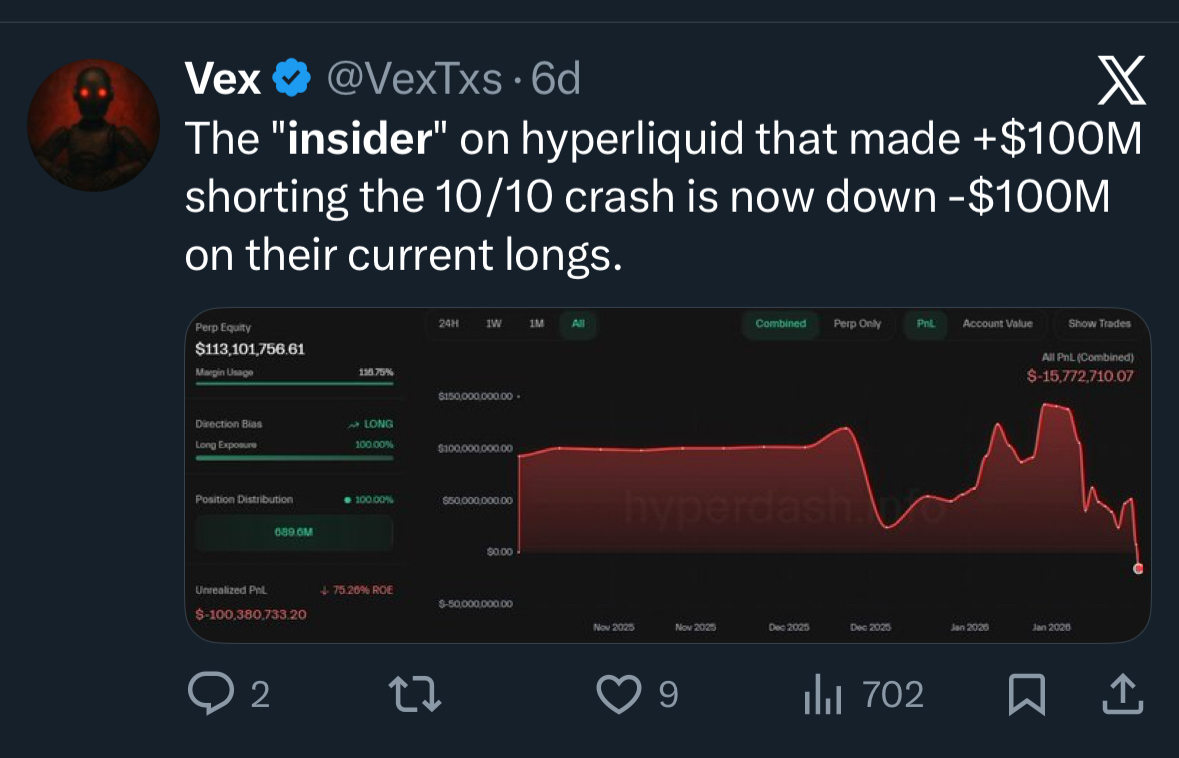Click the reply comment icon
Viewport: 1179px width, 758px height.
coord(208,694)
